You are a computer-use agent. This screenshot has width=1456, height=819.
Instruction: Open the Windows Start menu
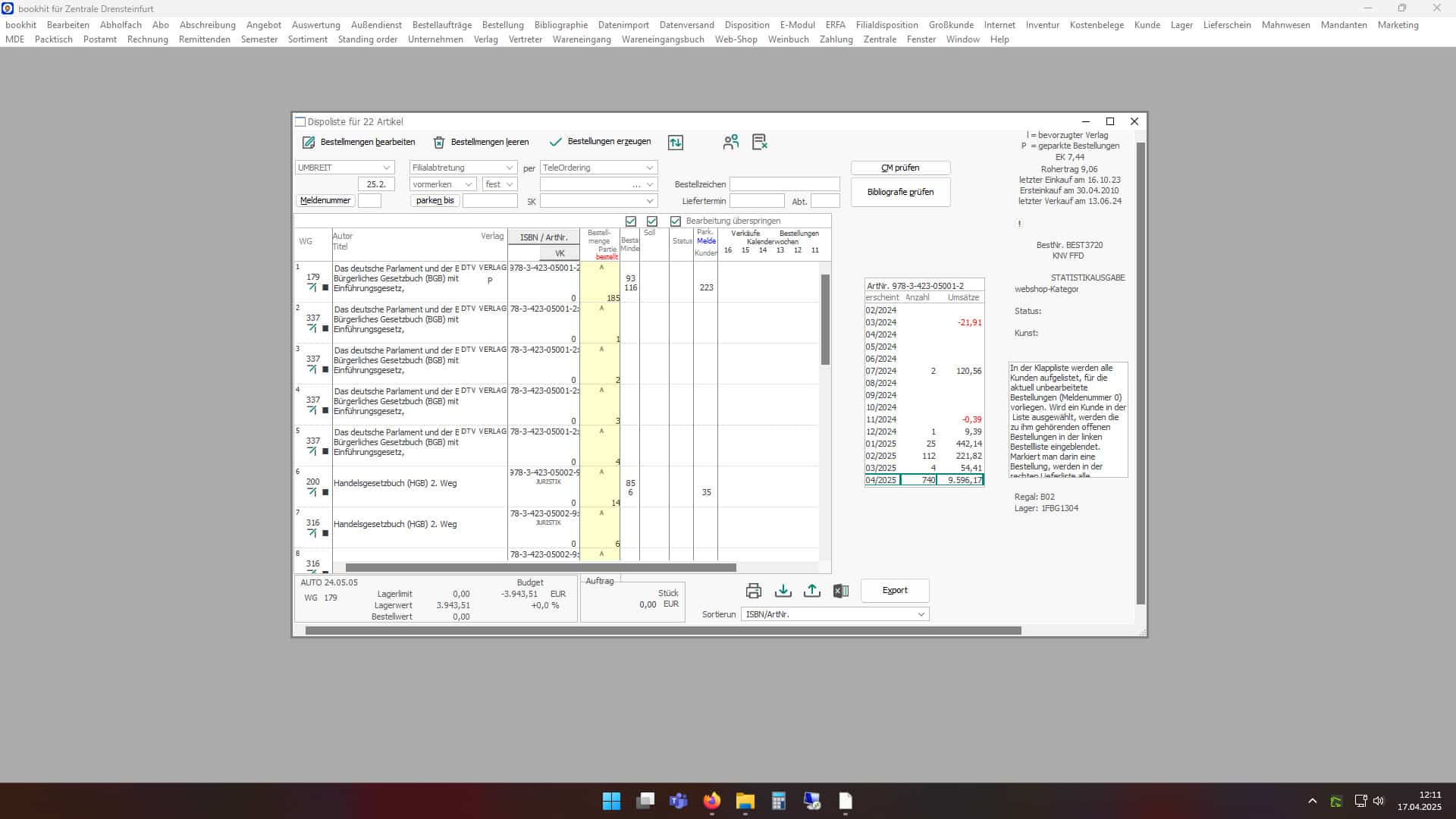pos(611,801)
